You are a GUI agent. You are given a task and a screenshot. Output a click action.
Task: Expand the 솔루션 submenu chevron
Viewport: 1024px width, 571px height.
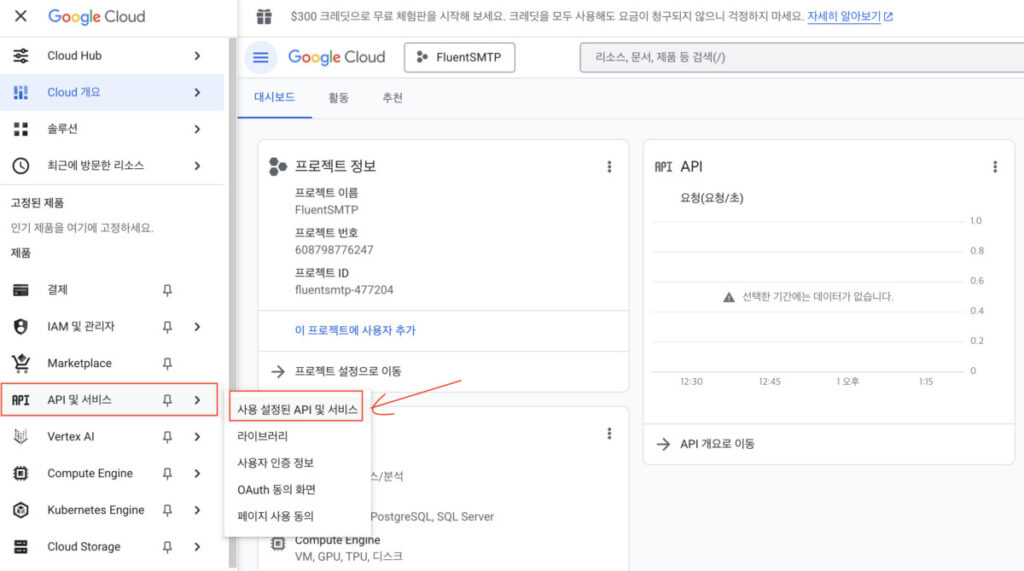197,129
